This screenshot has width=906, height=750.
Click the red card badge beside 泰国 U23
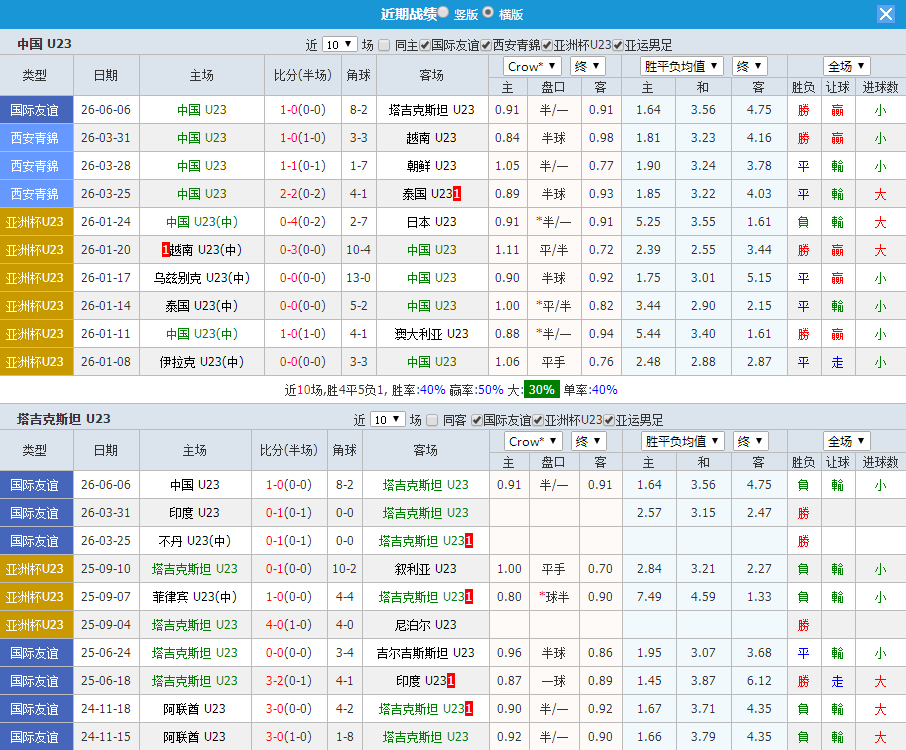click(x=457, y=194)
